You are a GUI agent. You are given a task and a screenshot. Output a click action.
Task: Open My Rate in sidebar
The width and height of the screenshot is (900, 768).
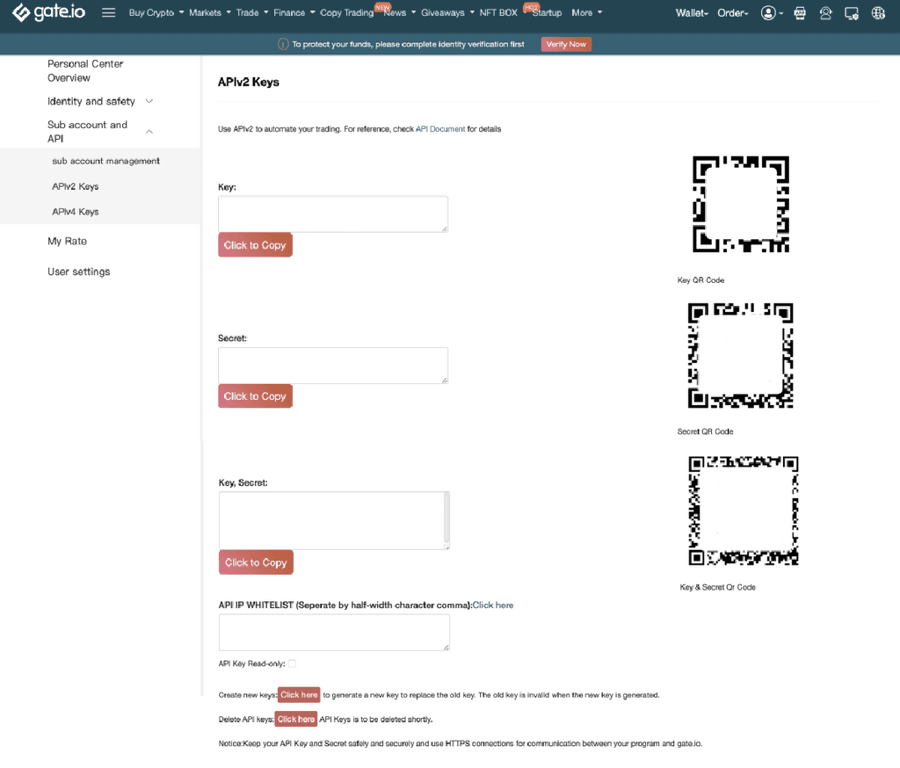tap(67, 241)
